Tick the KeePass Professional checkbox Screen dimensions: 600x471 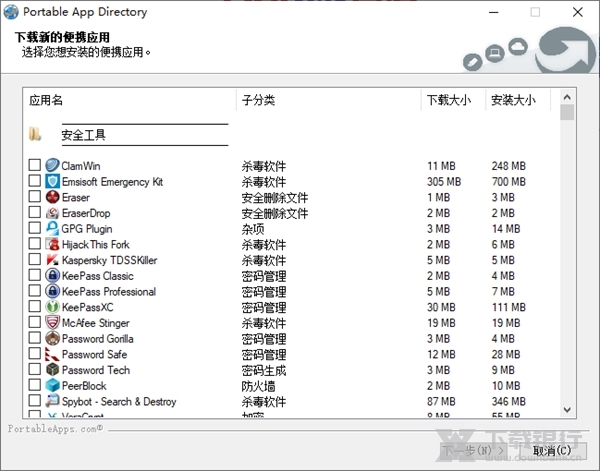(35, 290)
